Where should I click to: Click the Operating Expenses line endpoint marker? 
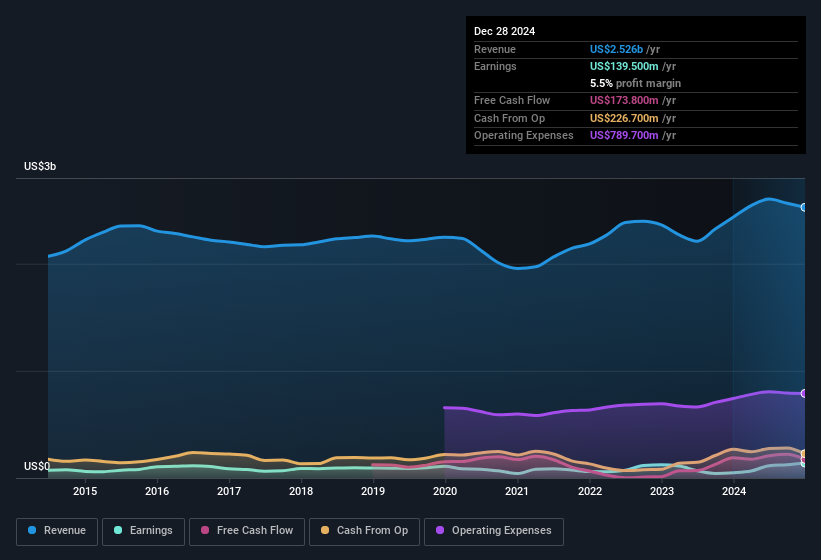[x=804, y=393]
